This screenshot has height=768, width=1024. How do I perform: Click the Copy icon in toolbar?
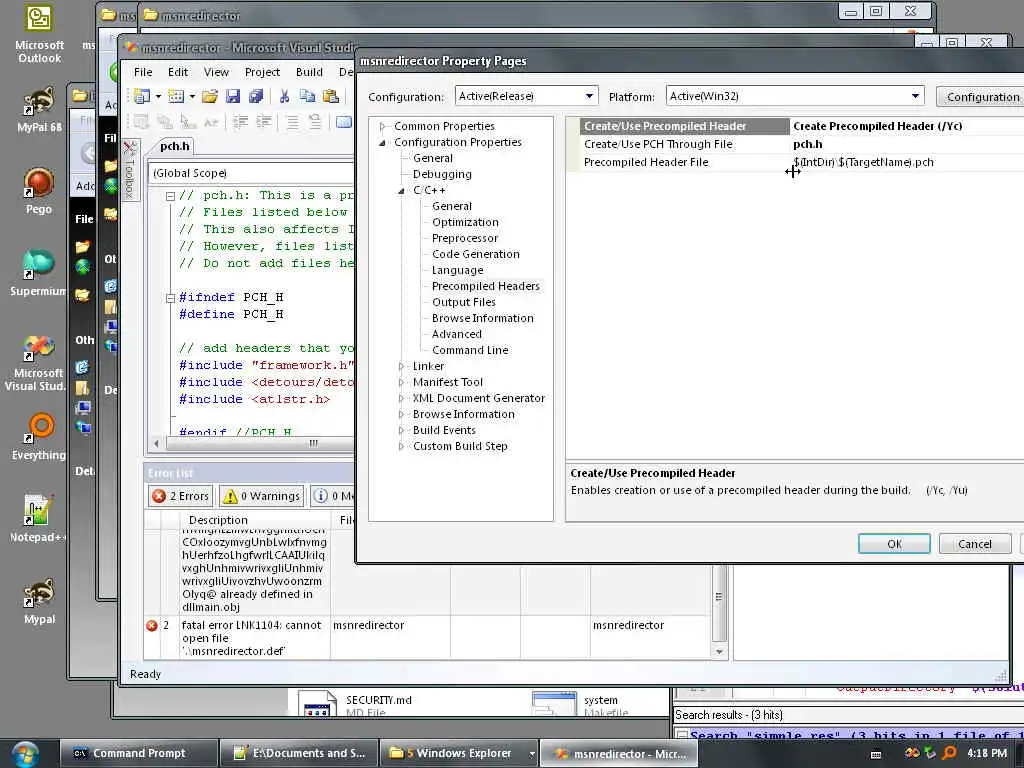(x=307, y=96)
